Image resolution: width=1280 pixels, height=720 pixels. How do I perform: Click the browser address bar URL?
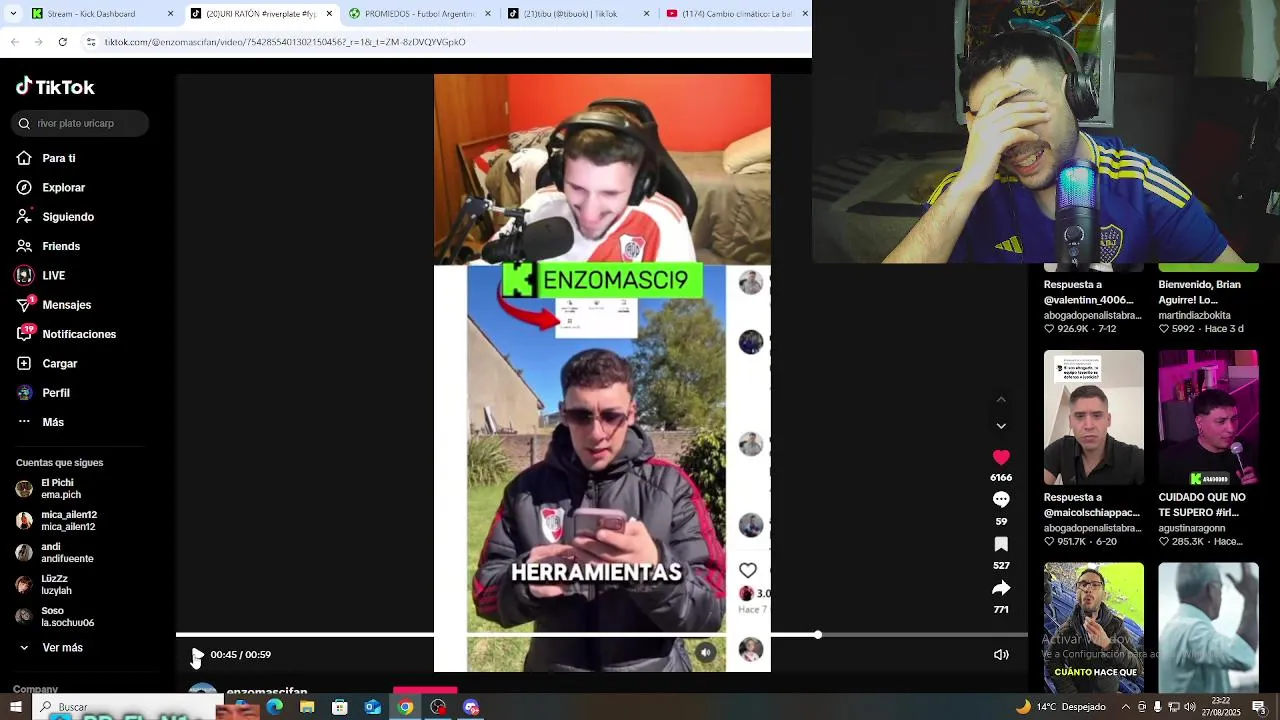(285, 42)
